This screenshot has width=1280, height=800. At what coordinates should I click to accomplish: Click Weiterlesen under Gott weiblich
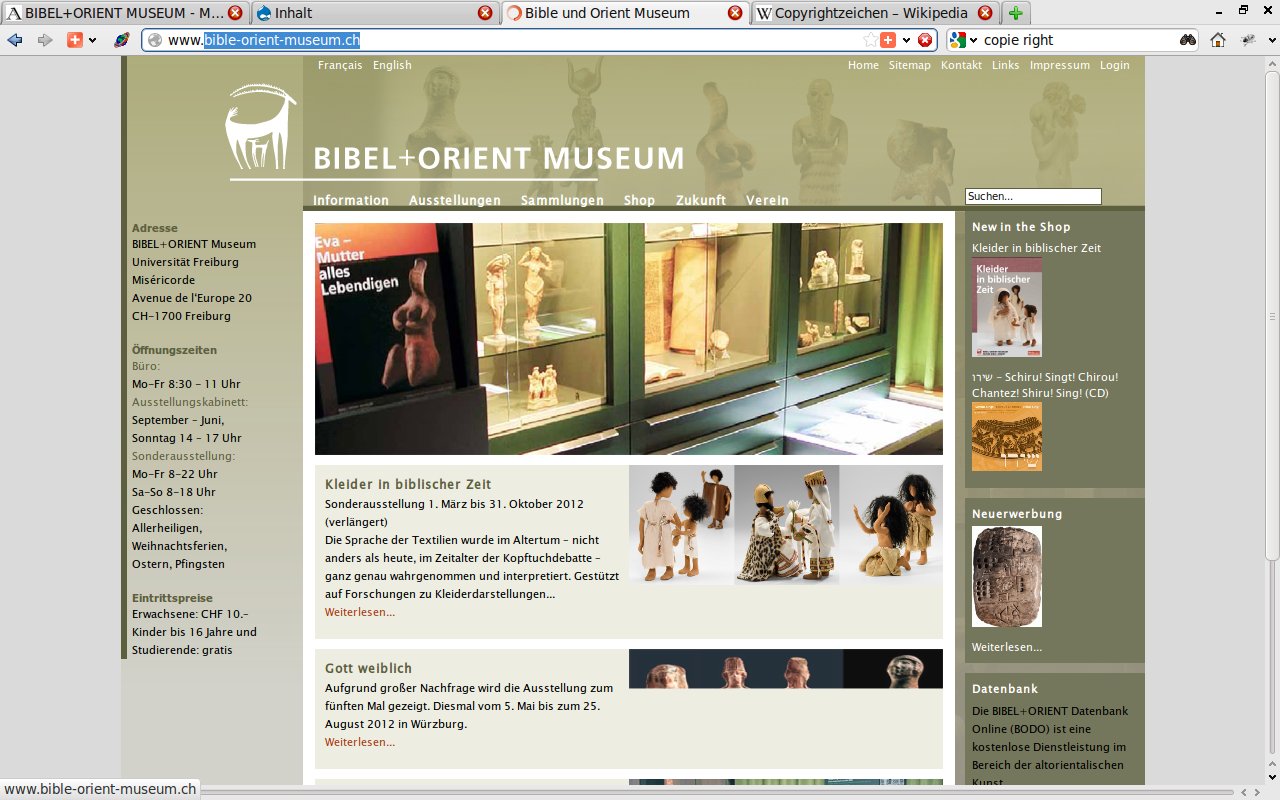coord(360,742)
